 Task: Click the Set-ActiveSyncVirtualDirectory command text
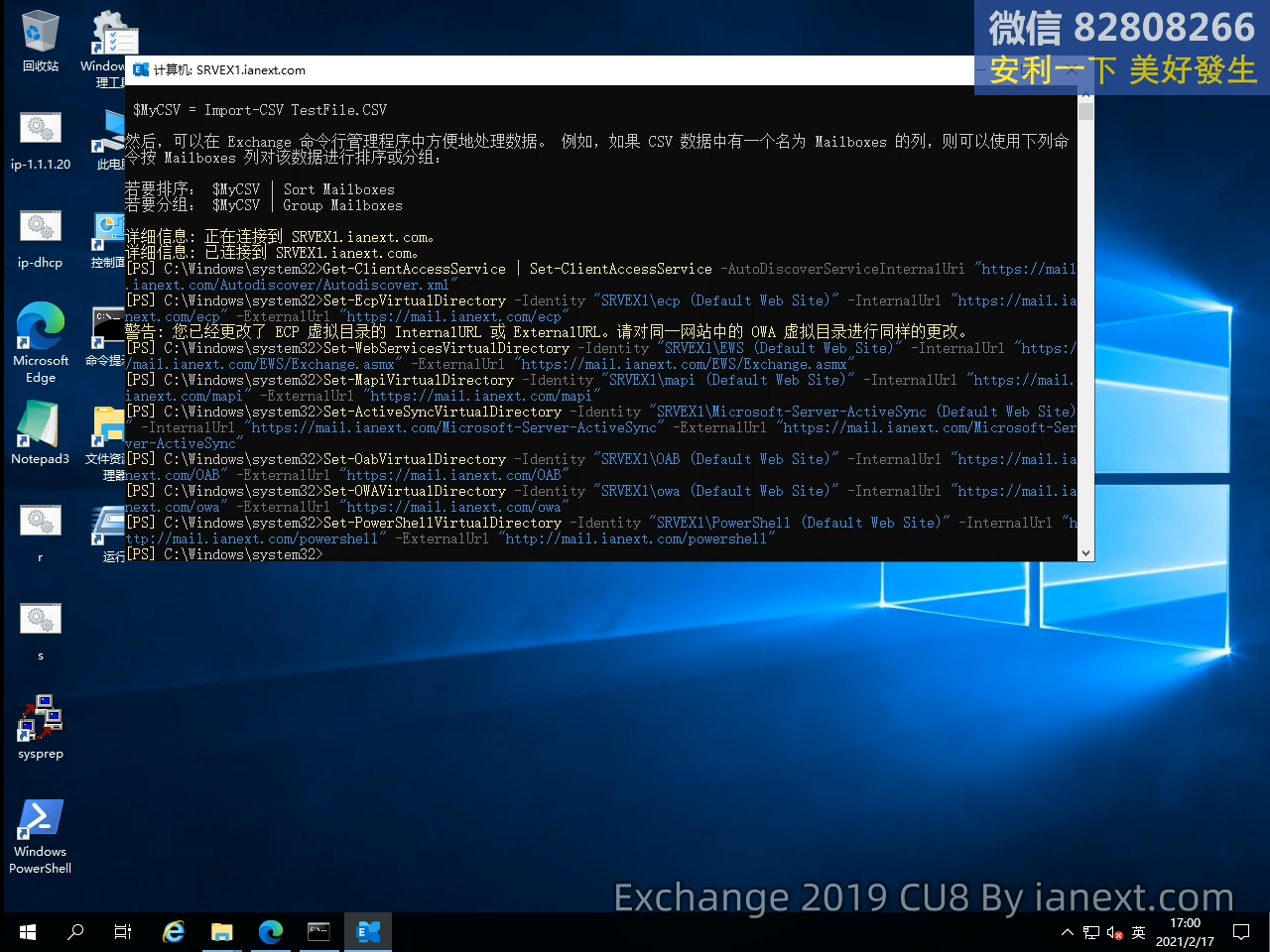[x=443, y=412]
